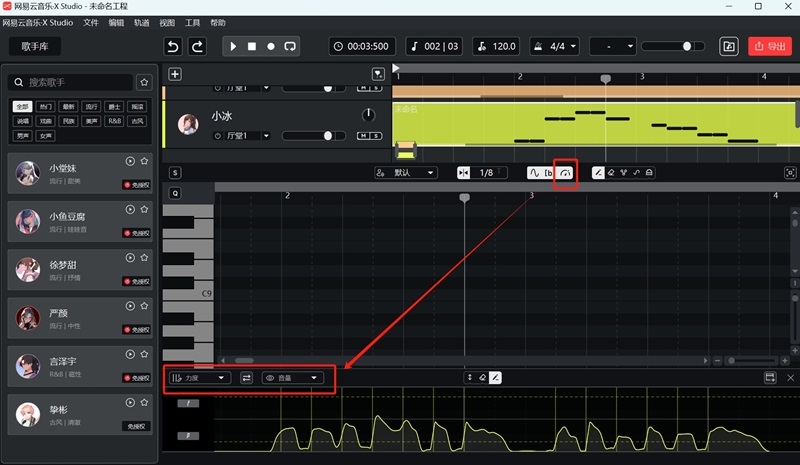Open the 1/8 quantize value dropdown
The image size is (800, 465).
pos(489,173)
